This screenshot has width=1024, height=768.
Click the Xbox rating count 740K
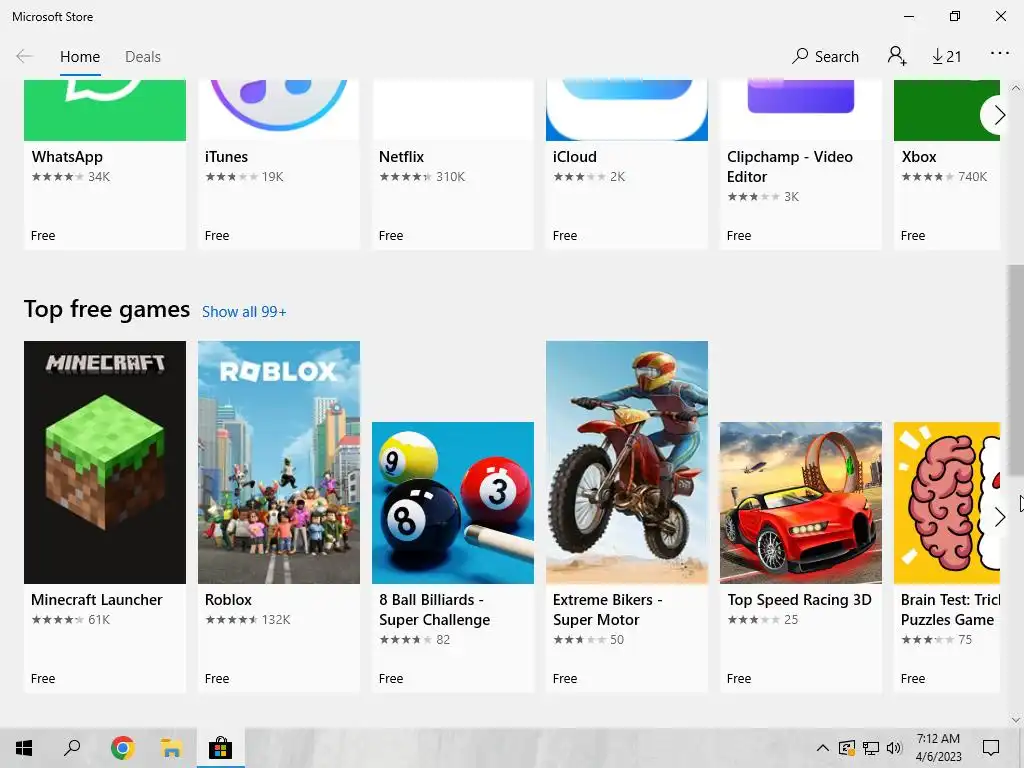[x=972, y=176]
